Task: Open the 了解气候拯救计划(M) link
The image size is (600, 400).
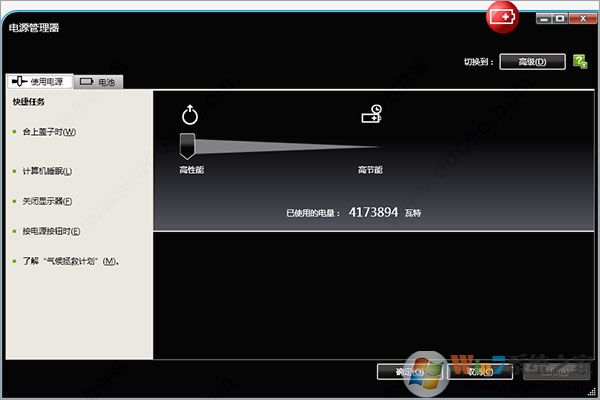Action: point(70,261)
